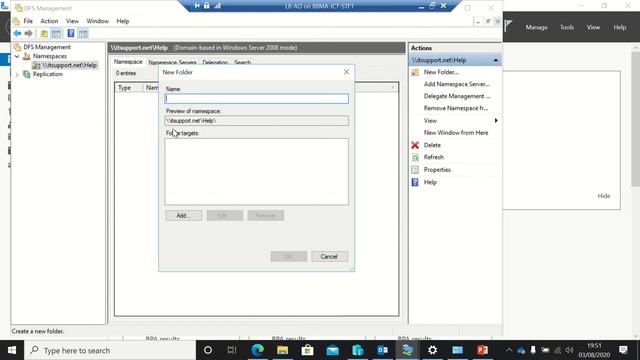Click the blue Help book toolbar icon

[x=71, y=33]
